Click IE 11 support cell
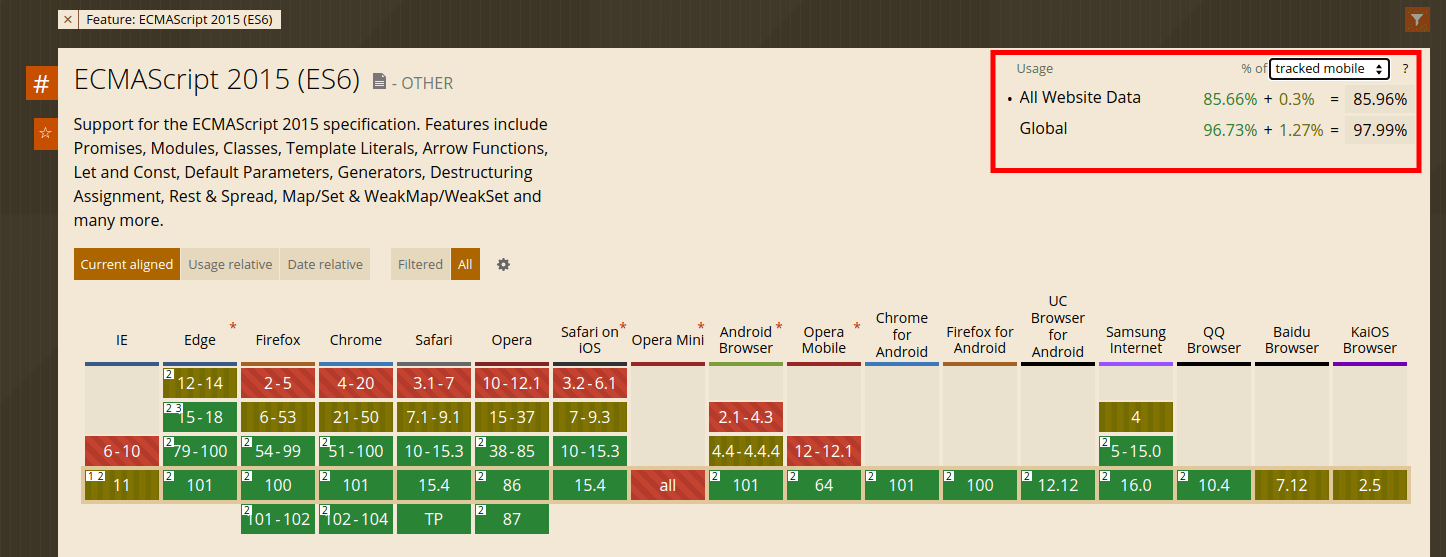 point(122,485)
